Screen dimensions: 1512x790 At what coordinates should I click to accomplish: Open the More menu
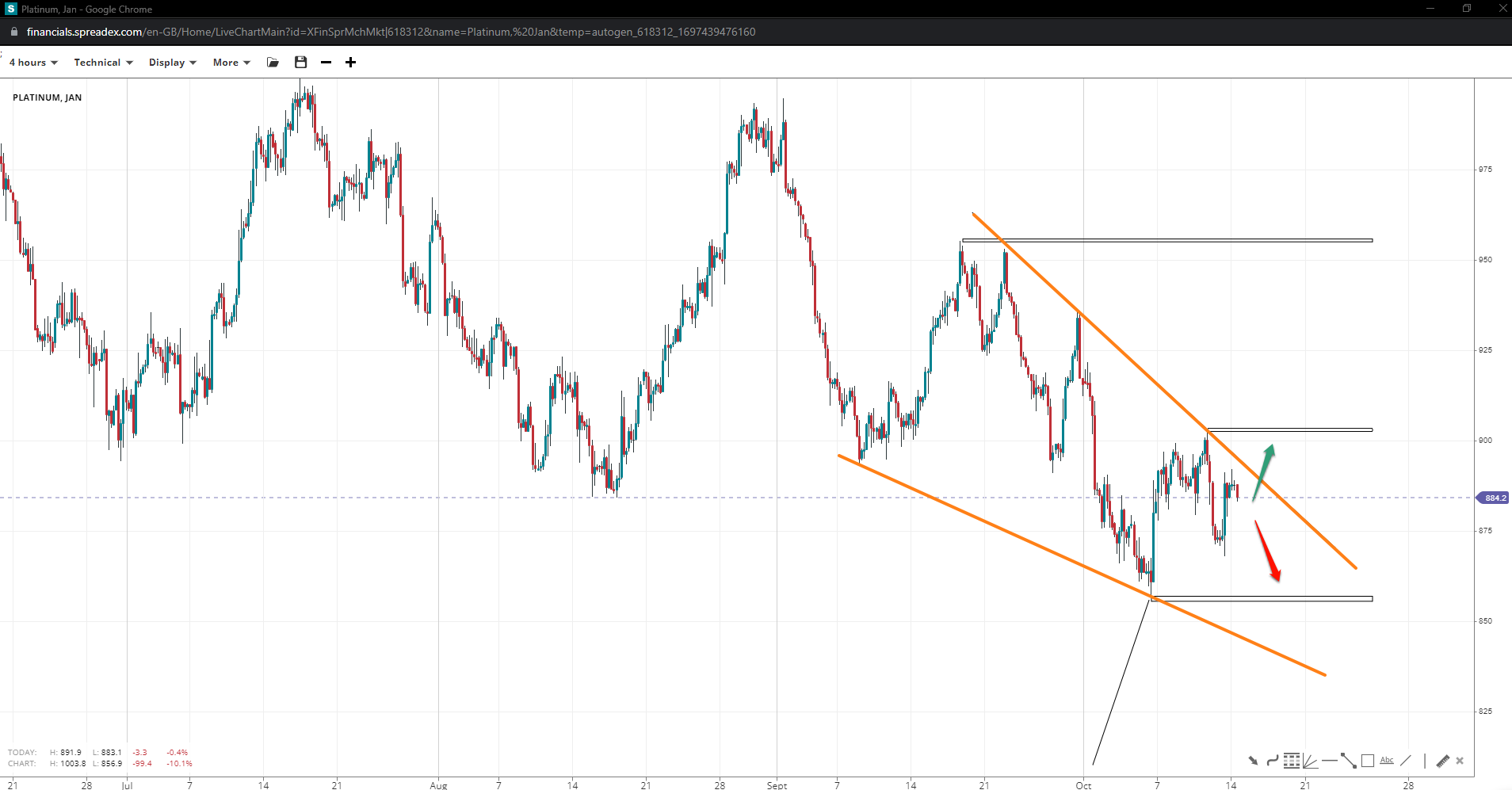pos(231,63)
